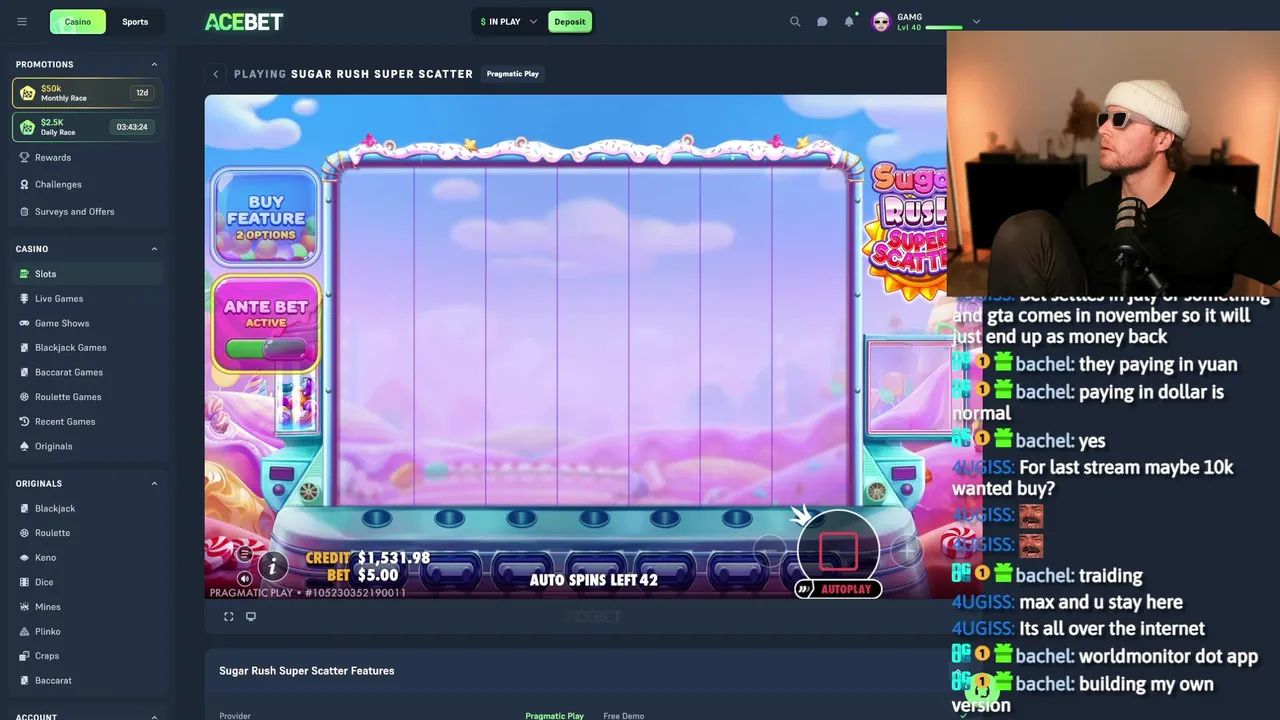Click the Recent Games clock icon

(x=25, y=421)
